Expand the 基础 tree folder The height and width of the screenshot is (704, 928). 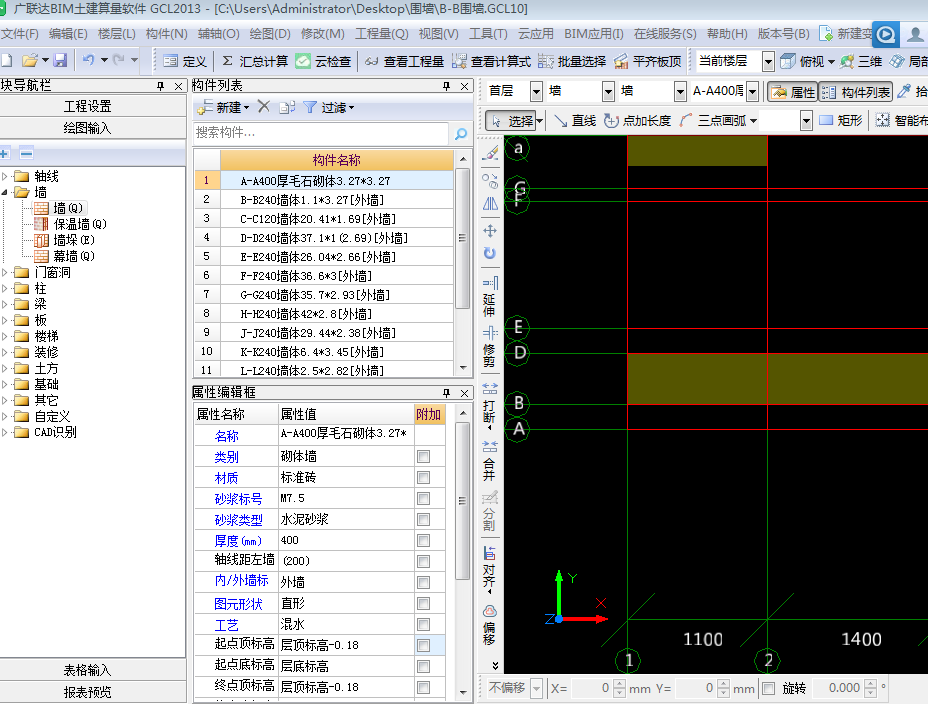(5, 384)
